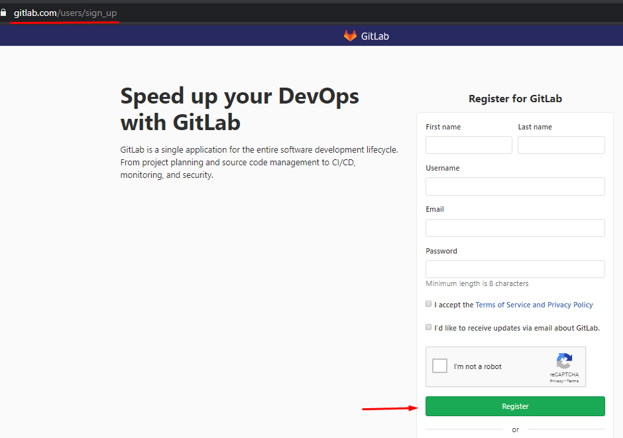The image size is (623, 438).
Task: Click into the Username field
Action: (515, 186)
